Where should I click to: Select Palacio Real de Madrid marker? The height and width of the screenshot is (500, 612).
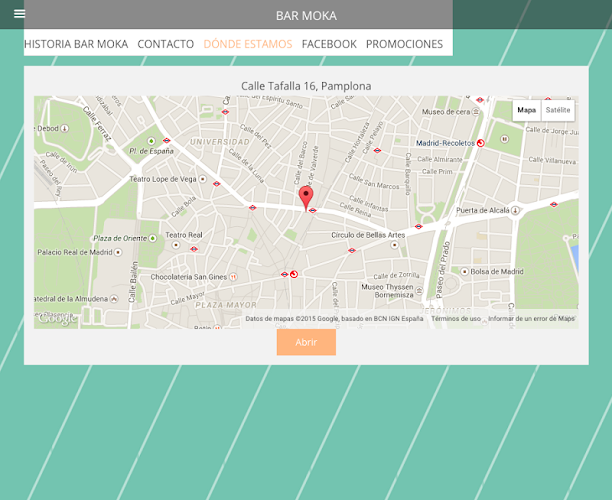(117, 253)
